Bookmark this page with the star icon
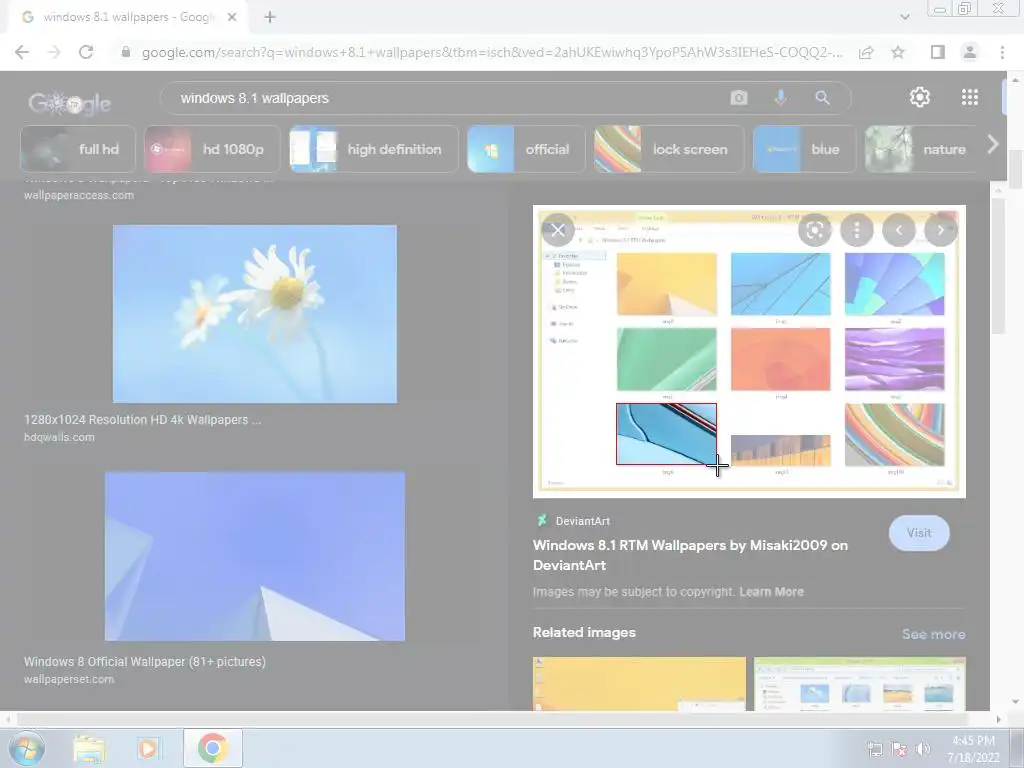The image size is (1024, 768). click(x=898, y=52)
